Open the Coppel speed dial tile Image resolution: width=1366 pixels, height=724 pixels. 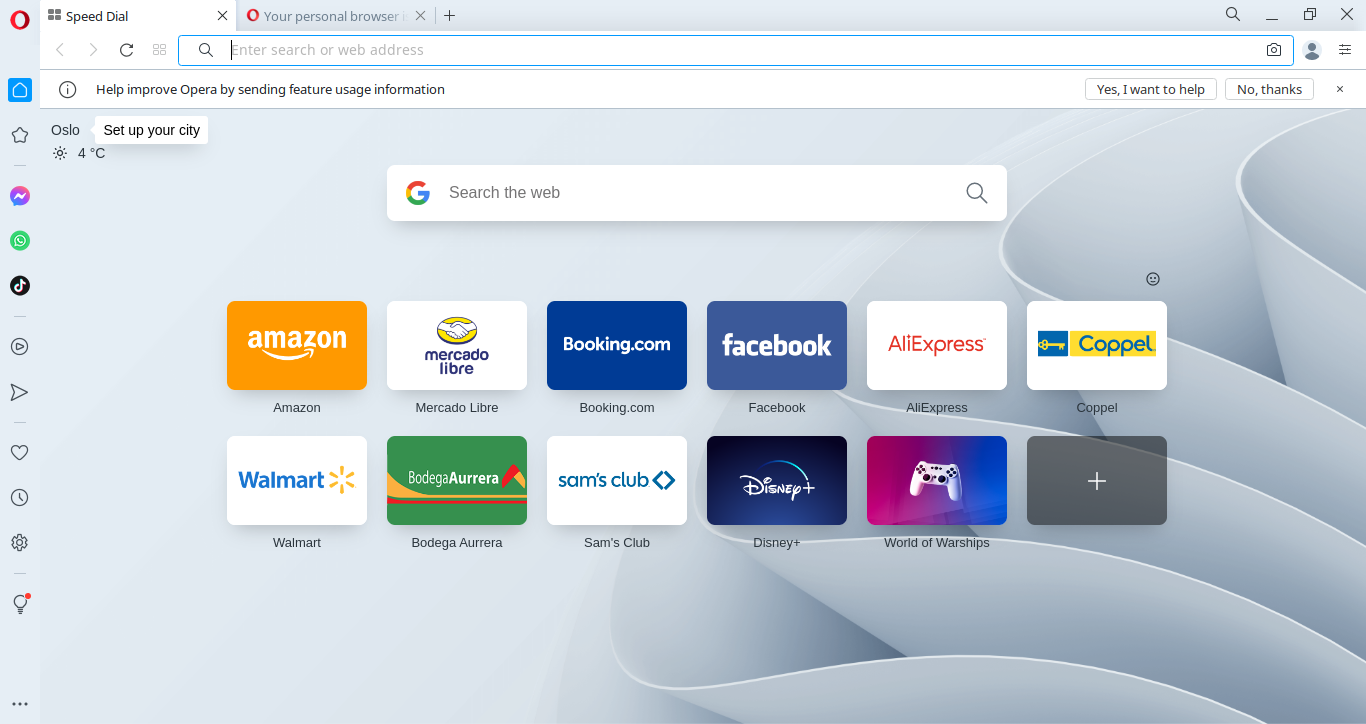click(1097, 345)
